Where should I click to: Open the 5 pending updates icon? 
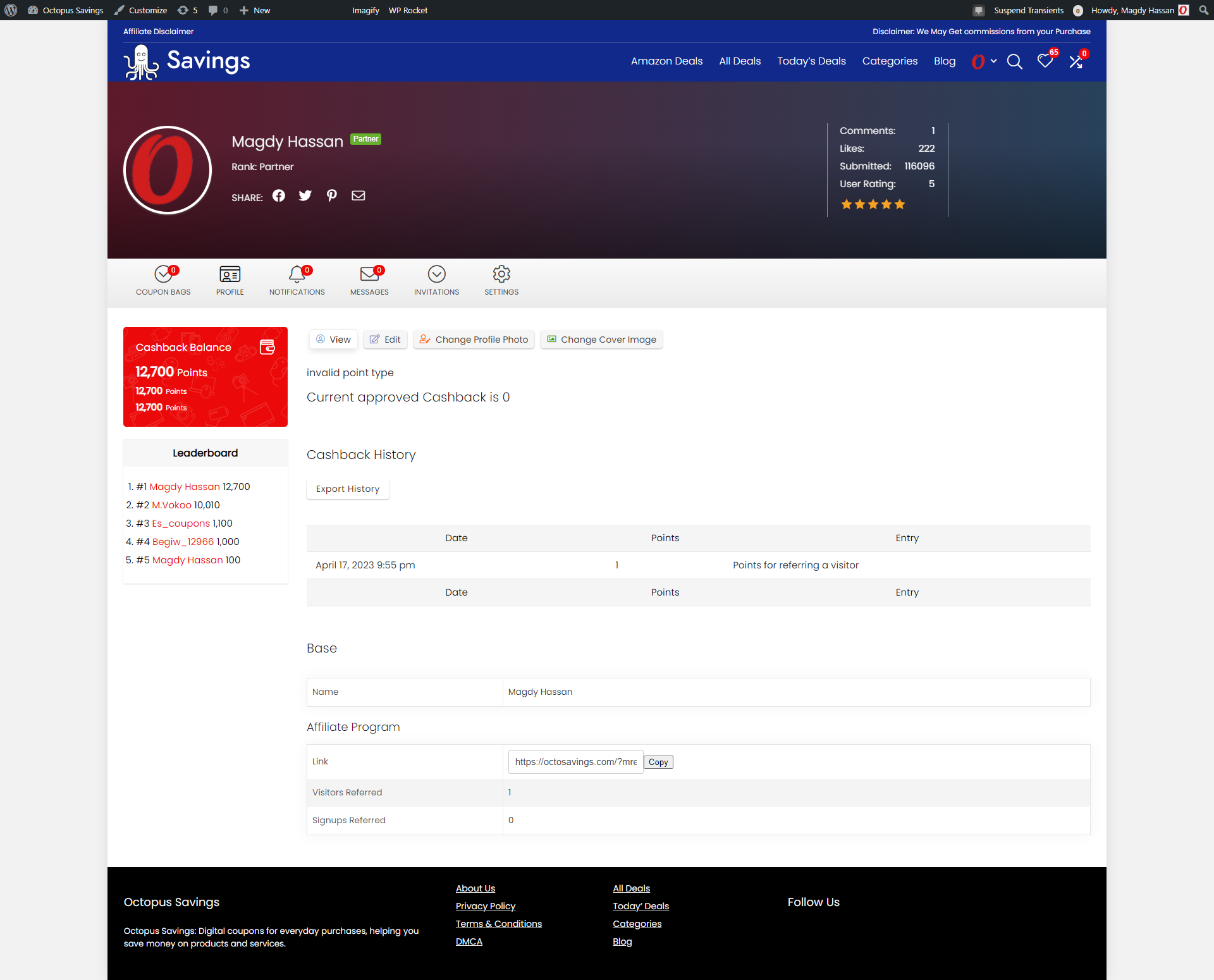(187, 10)
